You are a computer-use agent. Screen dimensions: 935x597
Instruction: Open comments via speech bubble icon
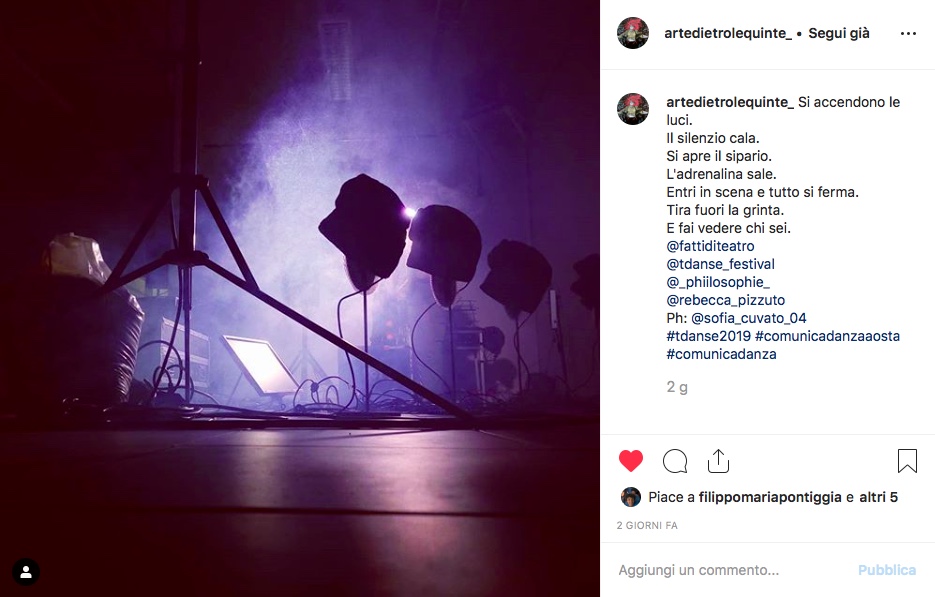point(675,461)
